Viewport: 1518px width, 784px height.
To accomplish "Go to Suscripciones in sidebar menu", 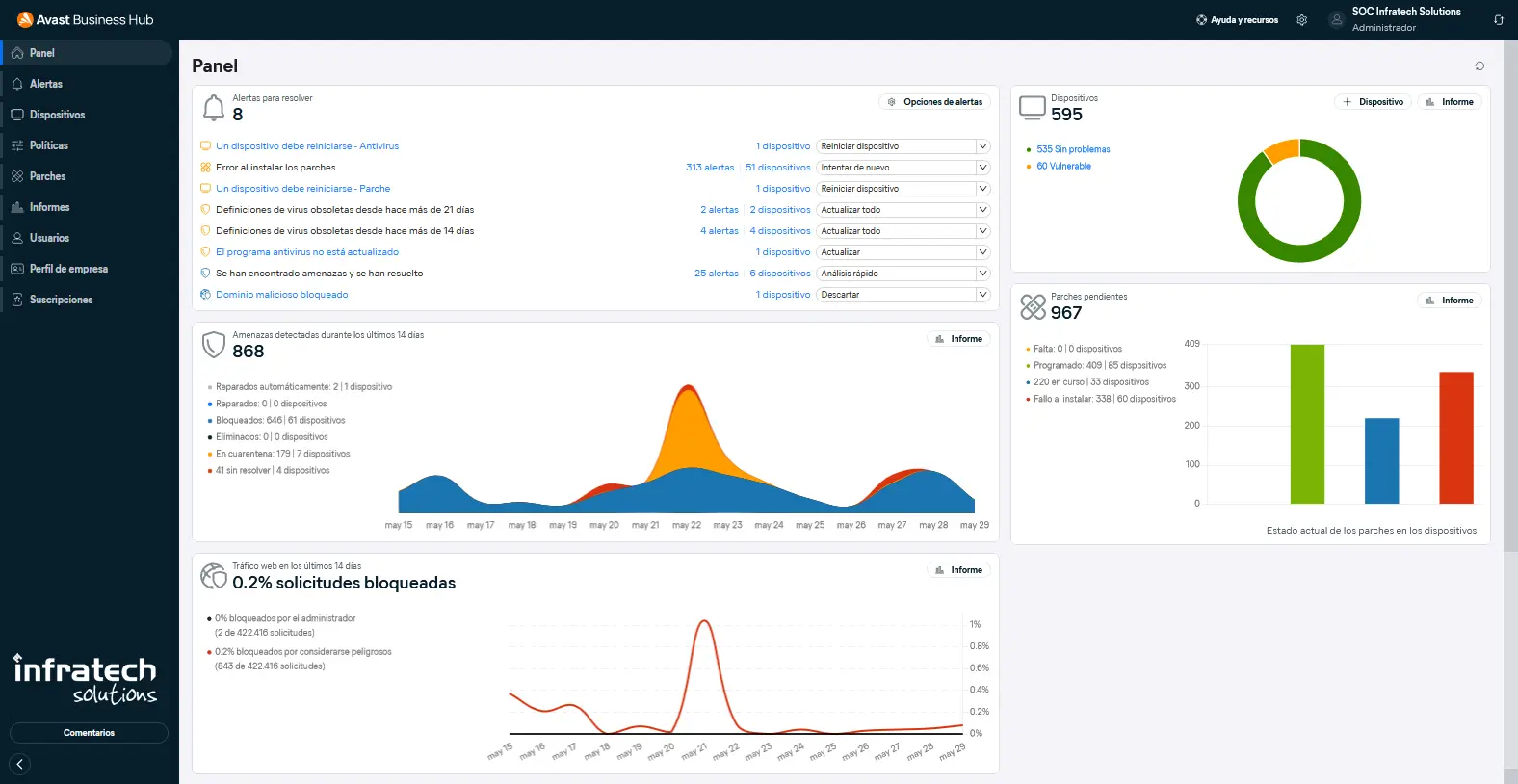I will (87, 300).
